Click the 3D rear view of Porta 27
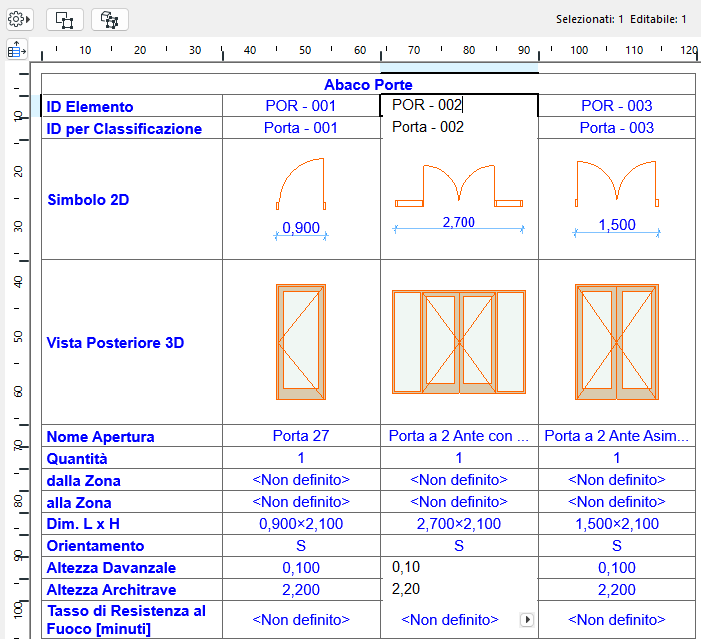701x639 pixels. click(301, 342)
